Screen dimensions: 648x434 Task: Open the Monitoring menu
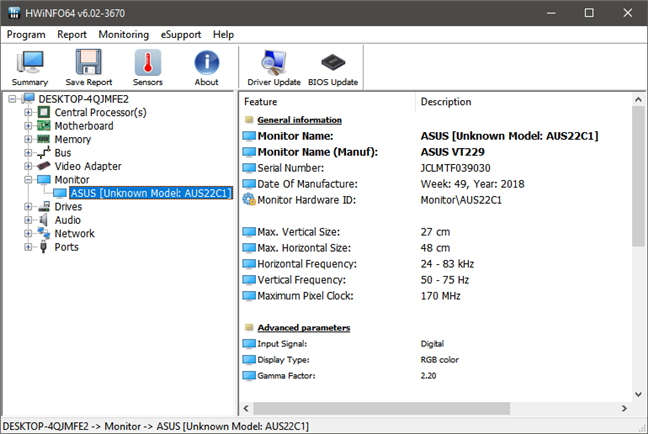(x=124, y=34)
